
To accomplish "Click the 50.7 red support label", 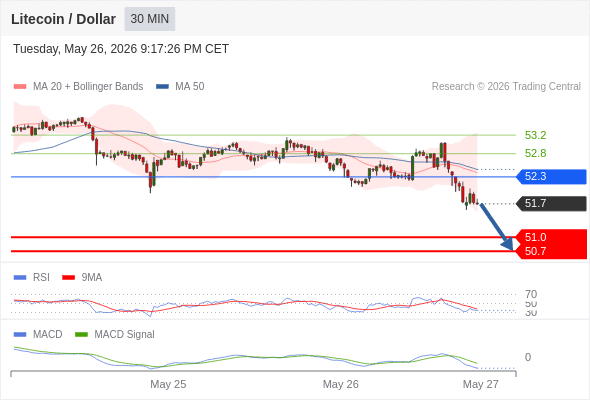I will (x=535, y=251).
